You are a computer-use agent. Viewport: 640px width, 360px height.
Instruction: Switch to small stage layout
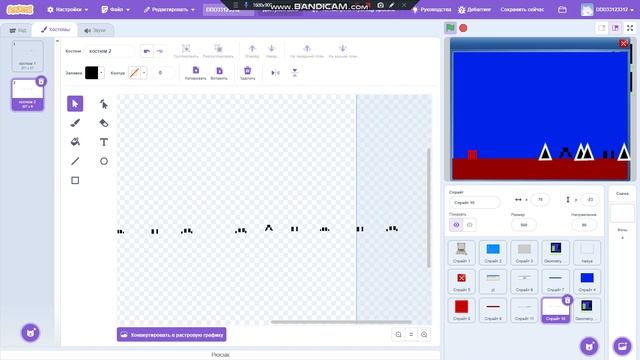click(602, 28)
